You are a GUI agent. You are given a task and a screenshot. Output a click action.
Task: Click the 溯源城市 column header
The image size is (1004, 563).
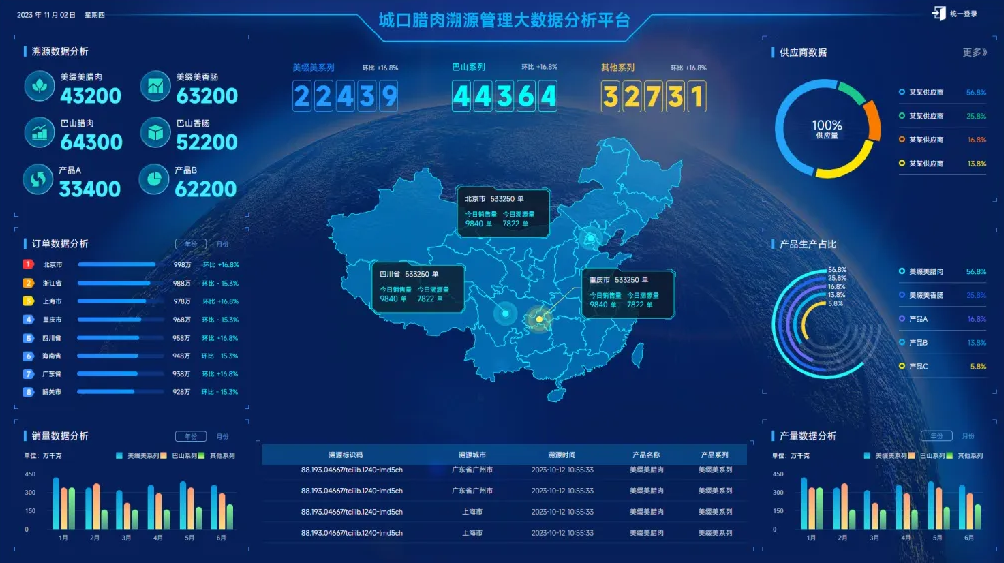pyautogui.click(x=472, y=455)
